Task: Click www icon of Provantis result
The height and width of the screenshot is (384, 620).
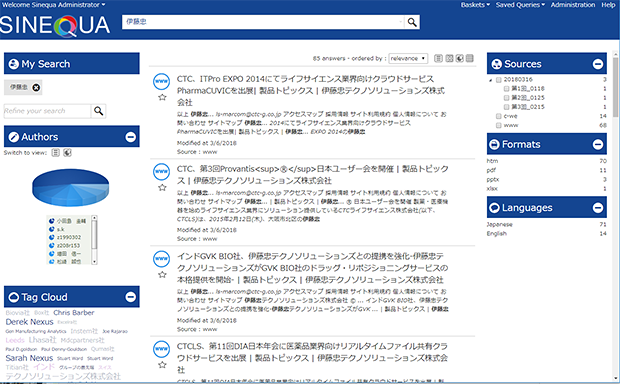Action: (161, 171)
